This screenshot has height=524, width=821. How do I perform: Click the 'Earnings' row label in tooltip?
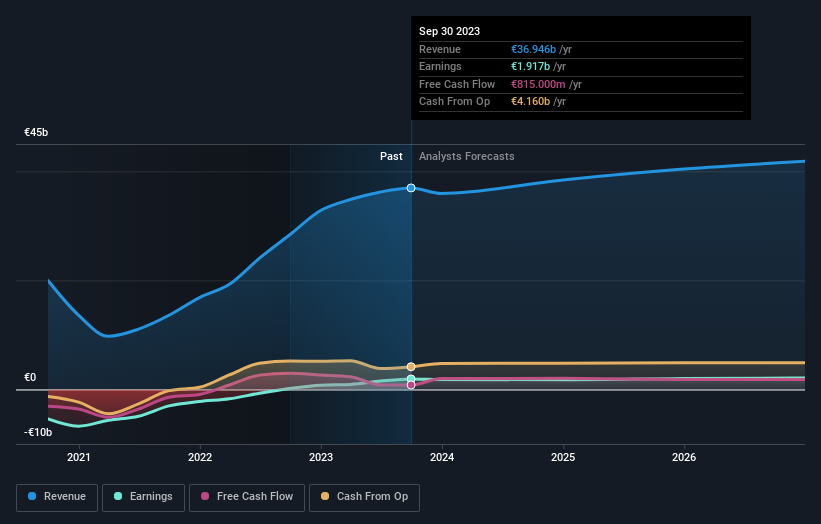(440, 66)
